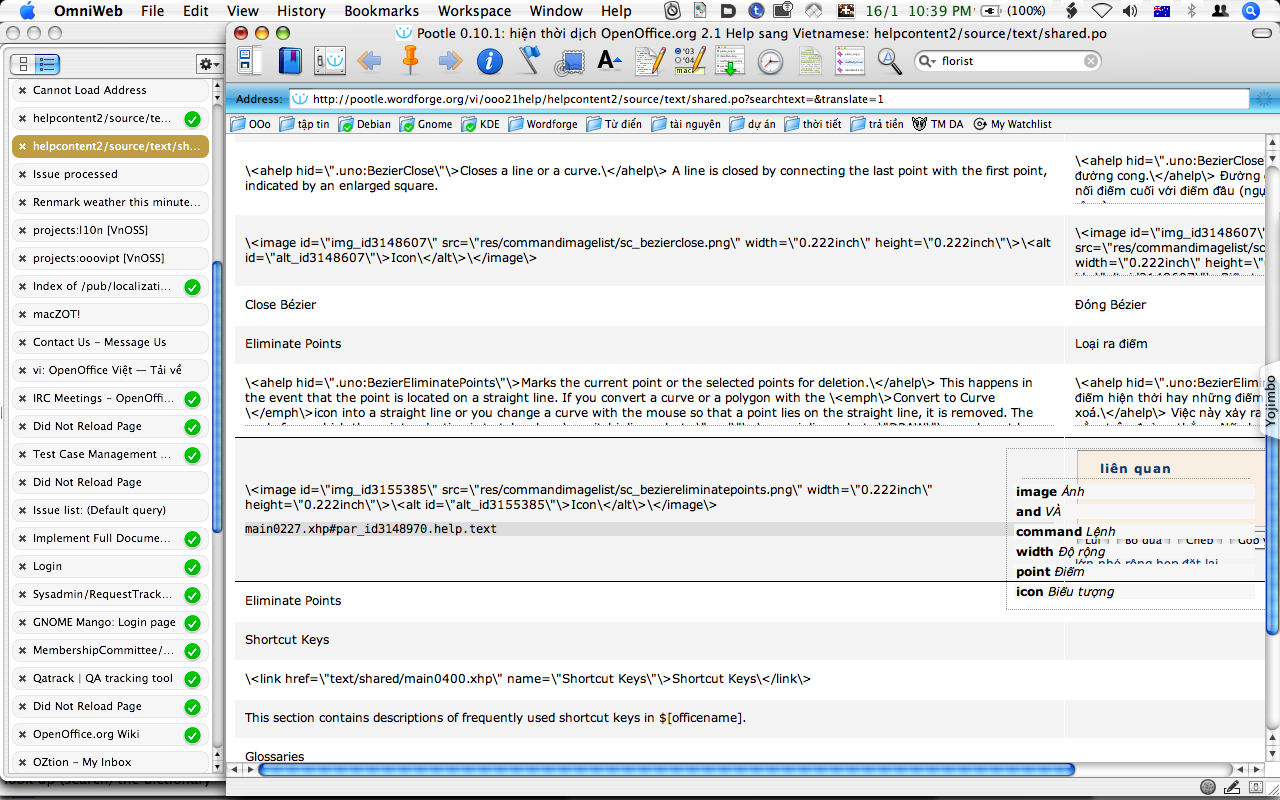Image resolution: width=1280 pixels, height=800 pixels.
Task: Open the Workspace menu
Action: point(474,11)
